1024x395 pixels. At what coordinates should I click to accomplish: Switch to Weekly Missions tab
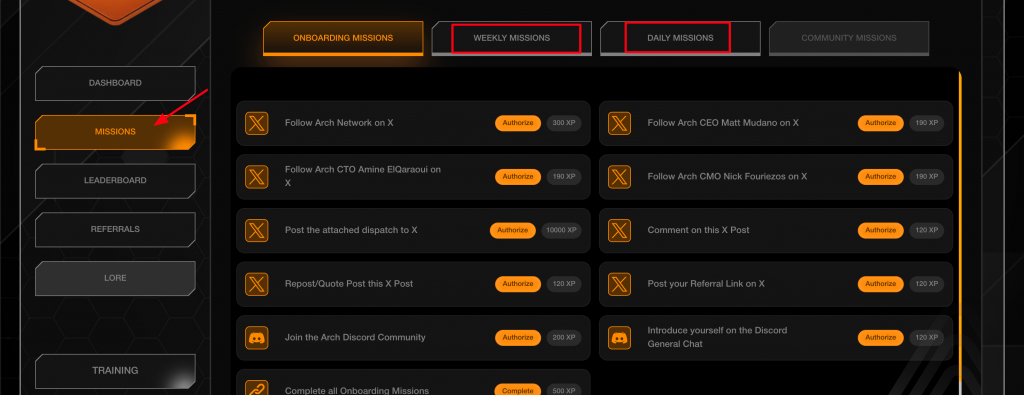(x=511, y=38)
